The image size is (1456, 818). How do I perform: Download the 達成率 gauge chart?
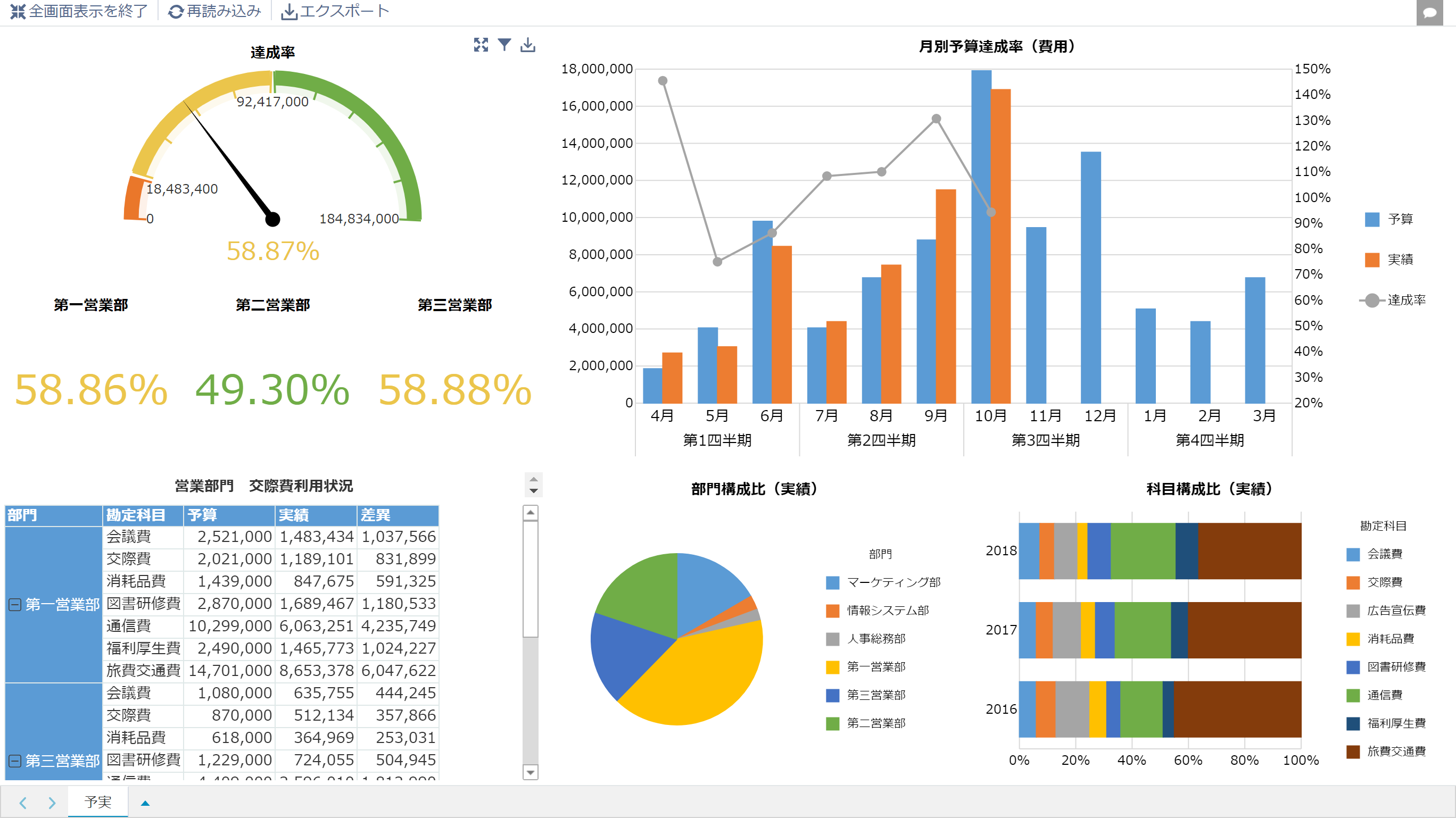pos(528,45)
